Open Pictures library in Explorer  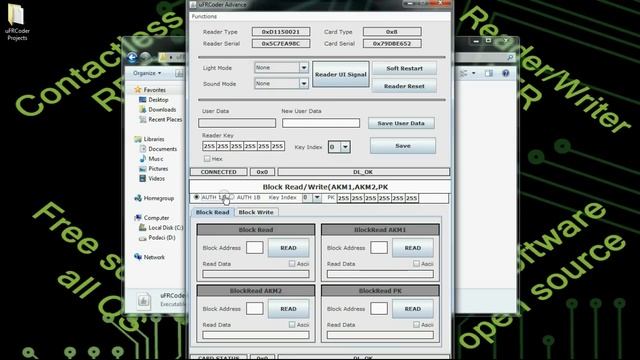[x=153, y=169]
